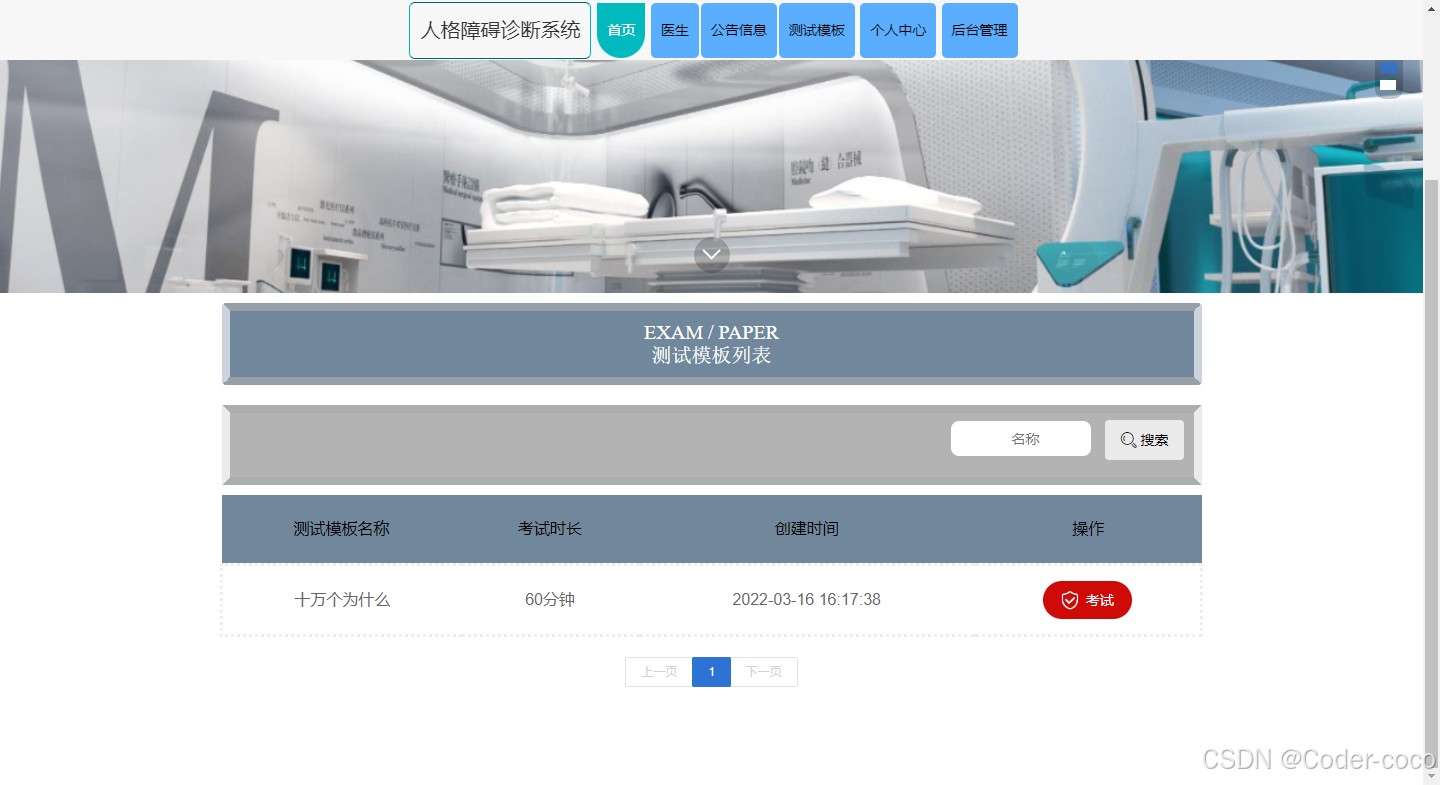
Task: Go to 下一页
Action: [x=764, y=672]
